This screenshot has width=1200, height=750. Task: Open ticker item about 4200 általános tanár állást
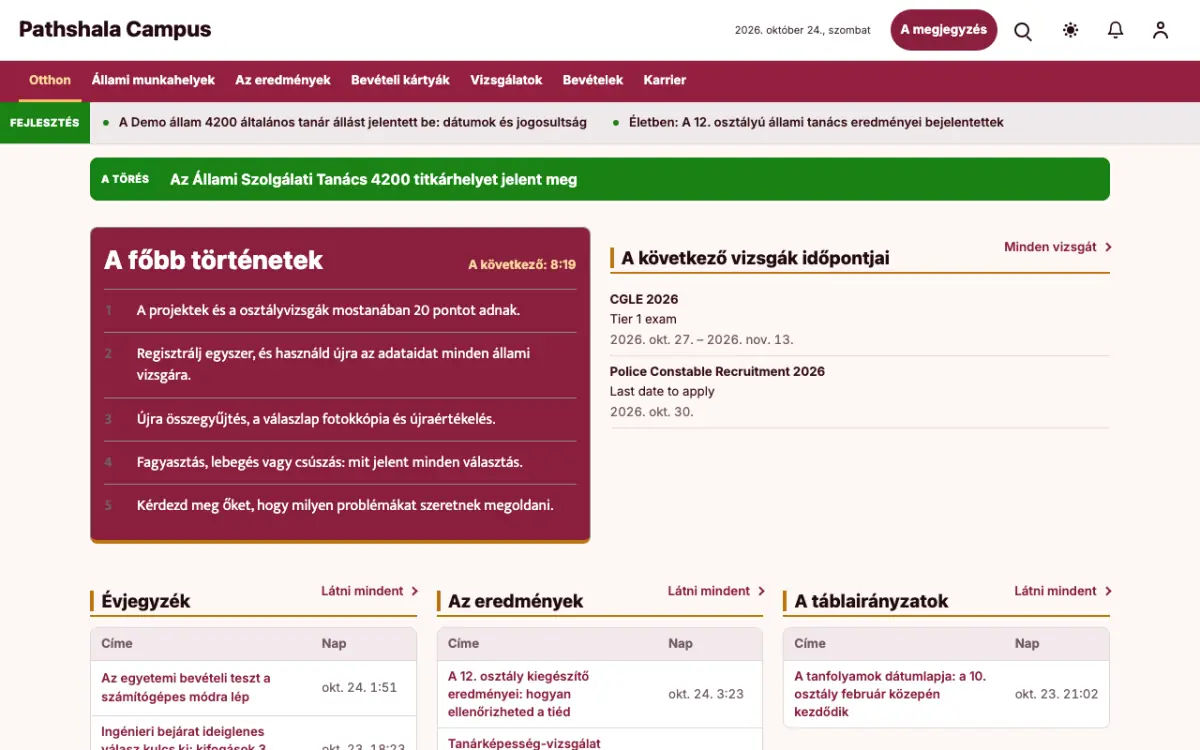pos(352,122)
